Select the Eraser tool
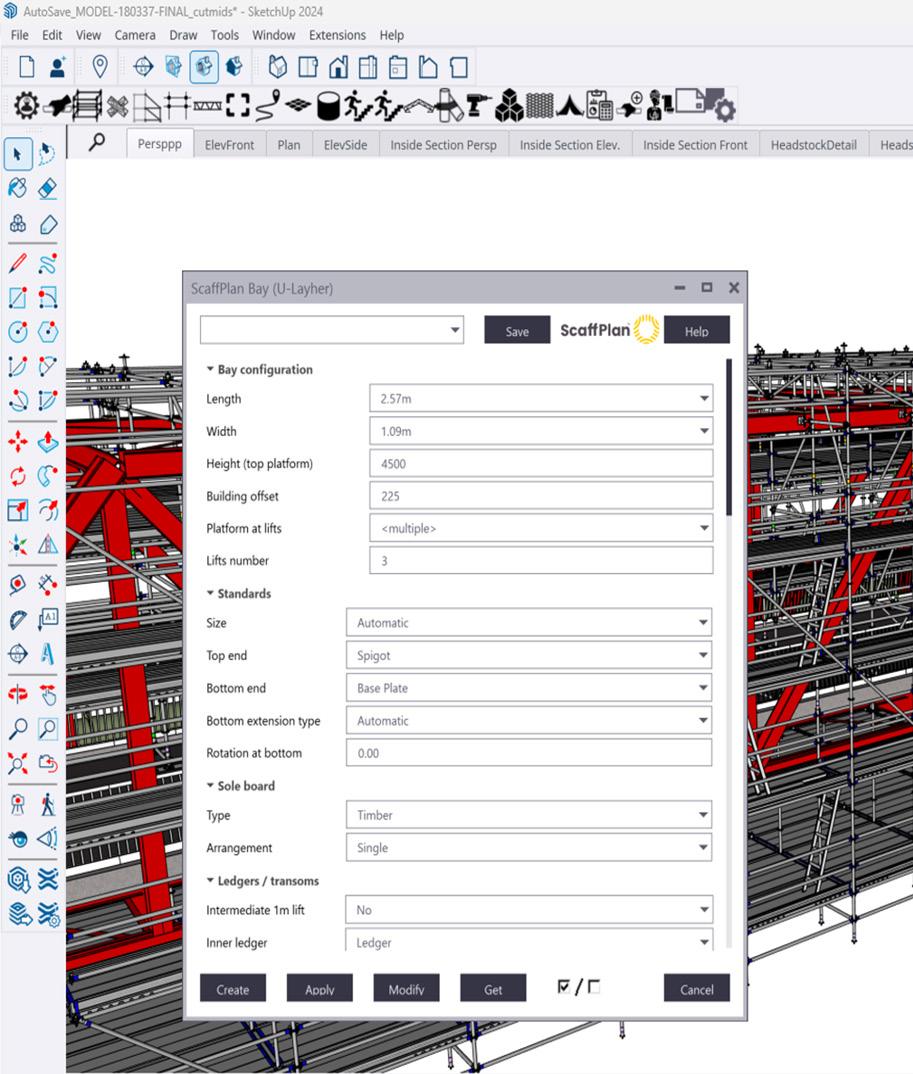Viewport: 913px width, 1074px height. (47, 188)
